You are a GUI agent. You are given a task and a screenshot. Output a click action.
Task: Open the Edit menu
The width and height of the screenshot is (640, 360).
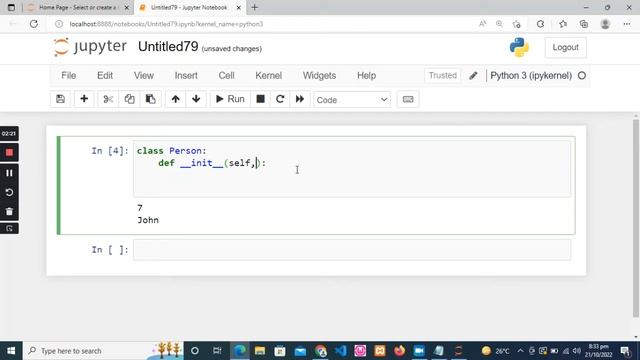pyautogui.click(x=105, y=76)
